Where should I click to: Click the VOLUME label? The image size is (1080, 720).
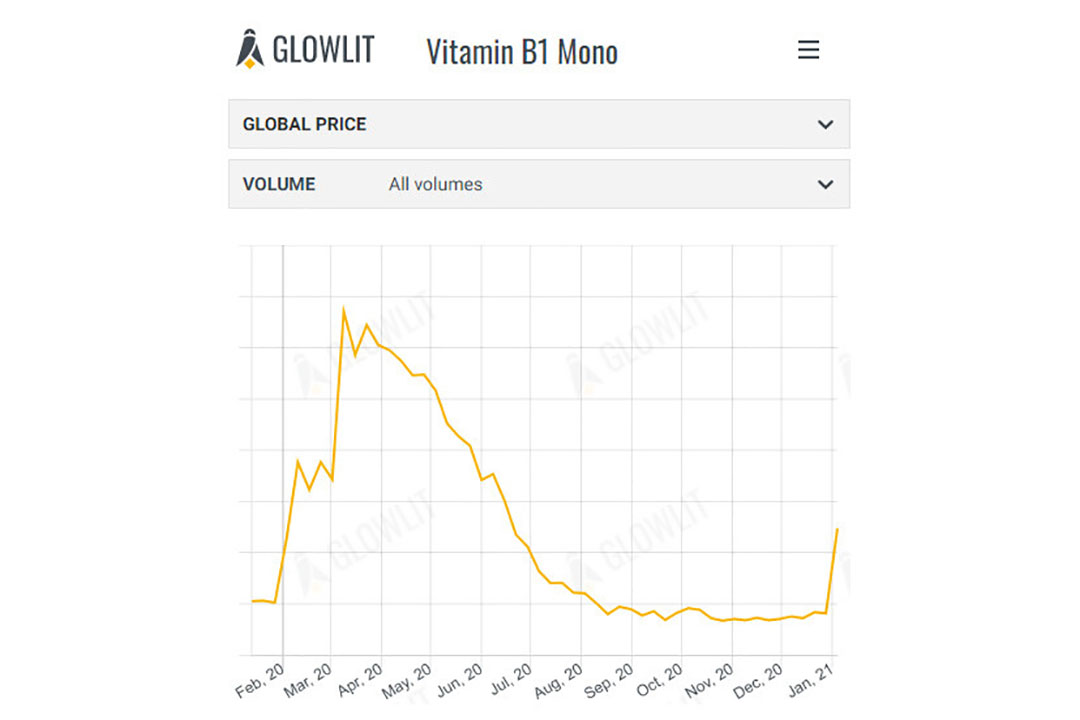coord(279,185)
